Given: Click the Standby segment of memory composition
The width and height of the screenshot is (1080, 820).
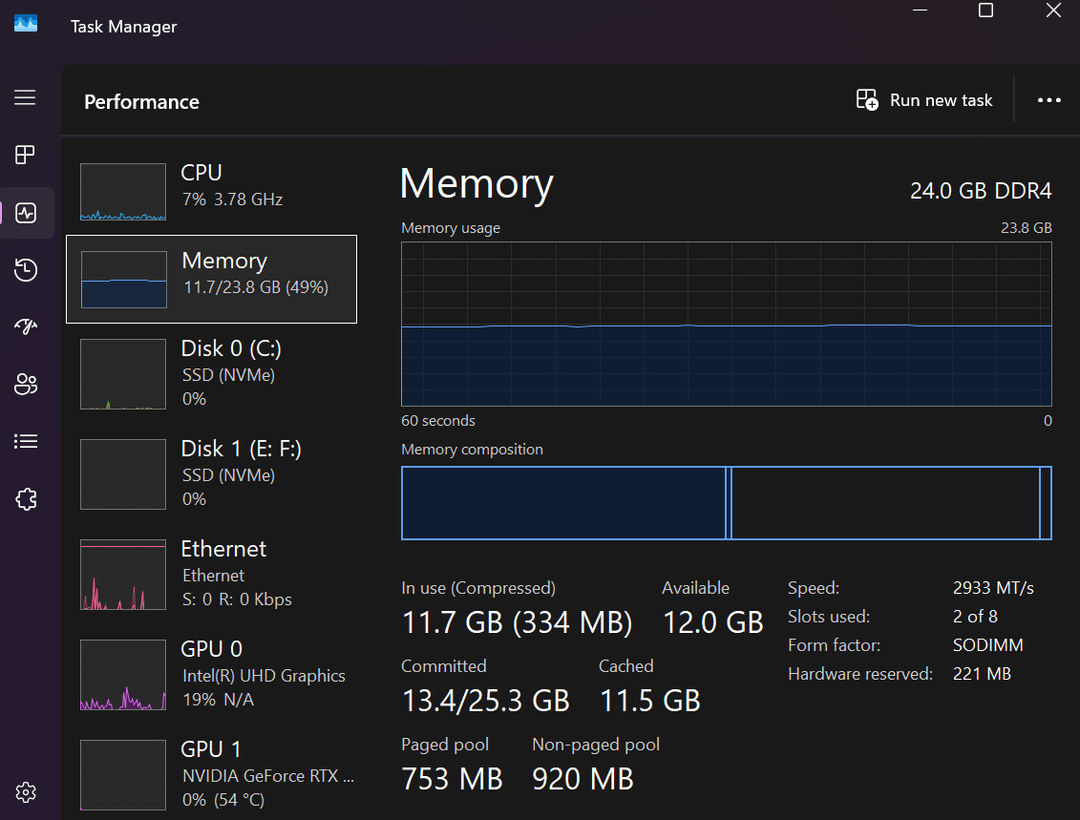Looking at the screenshot, I should coord(885,503).
